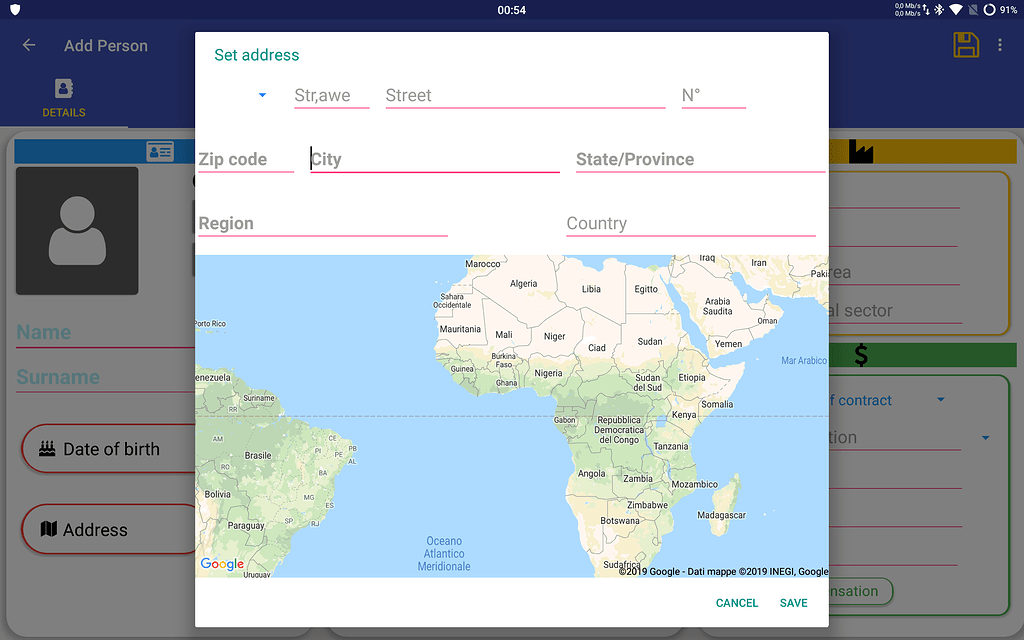Tap Arabia Saudita on the map

(717, 306)
